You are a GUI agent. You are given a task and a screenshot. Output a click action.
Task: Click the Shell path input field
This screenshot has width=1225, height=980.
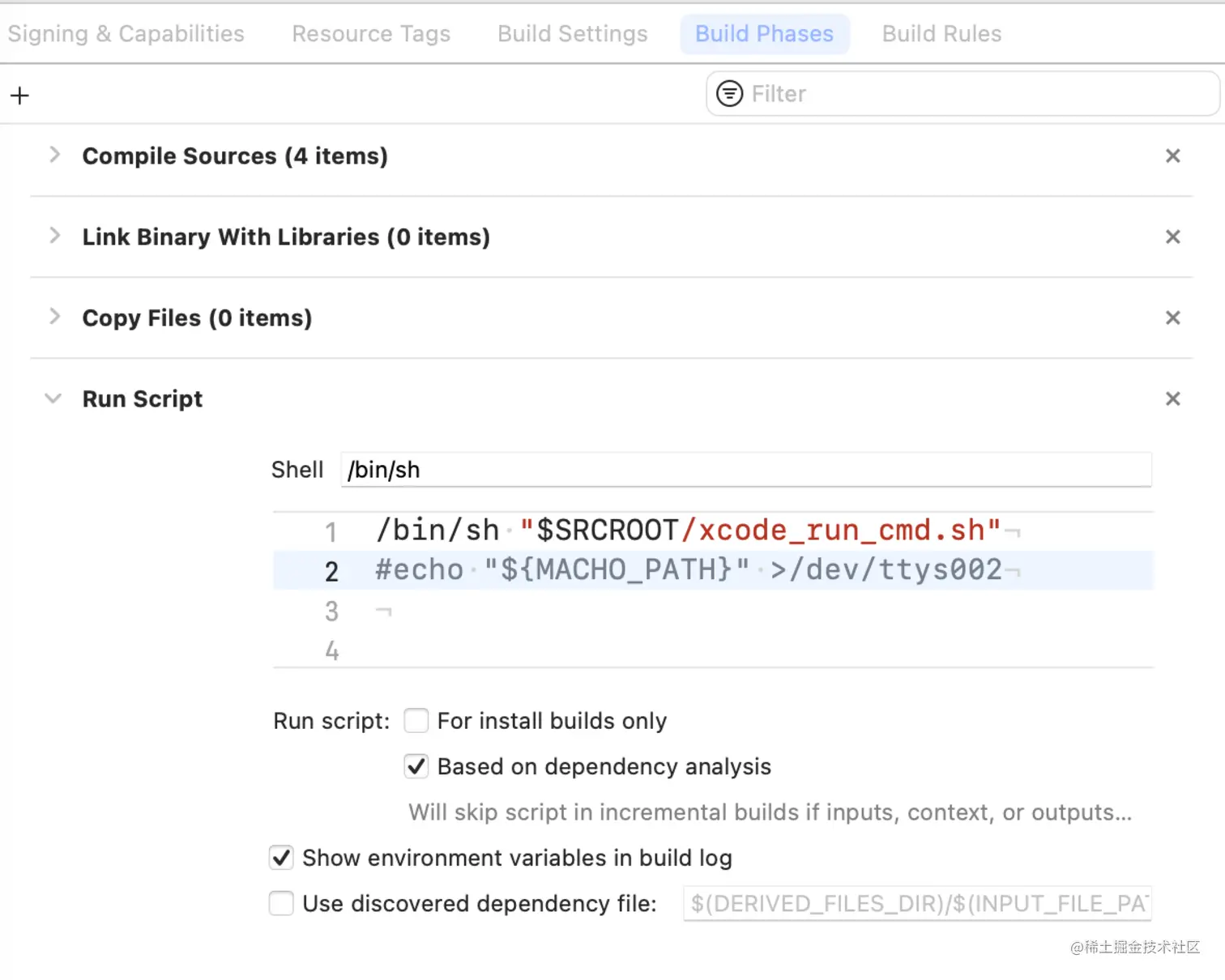745,470
